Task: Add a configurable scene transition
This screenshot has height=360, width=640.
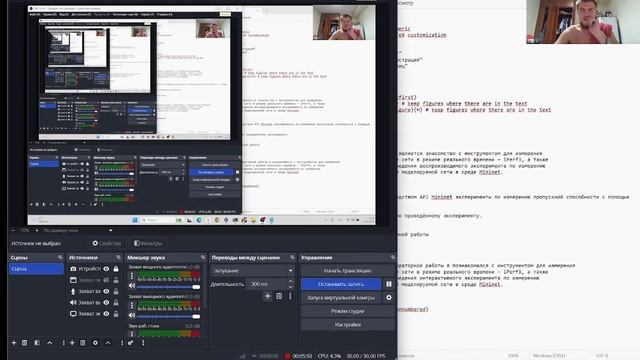Action: 268,296
